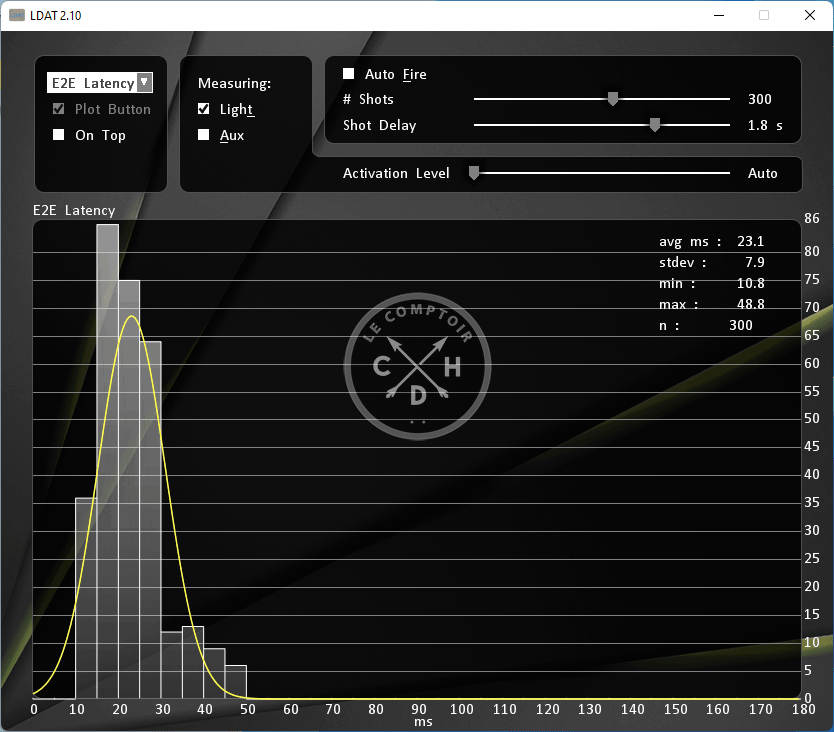Open the E2E Latency mode dropdown

(144, 83)
